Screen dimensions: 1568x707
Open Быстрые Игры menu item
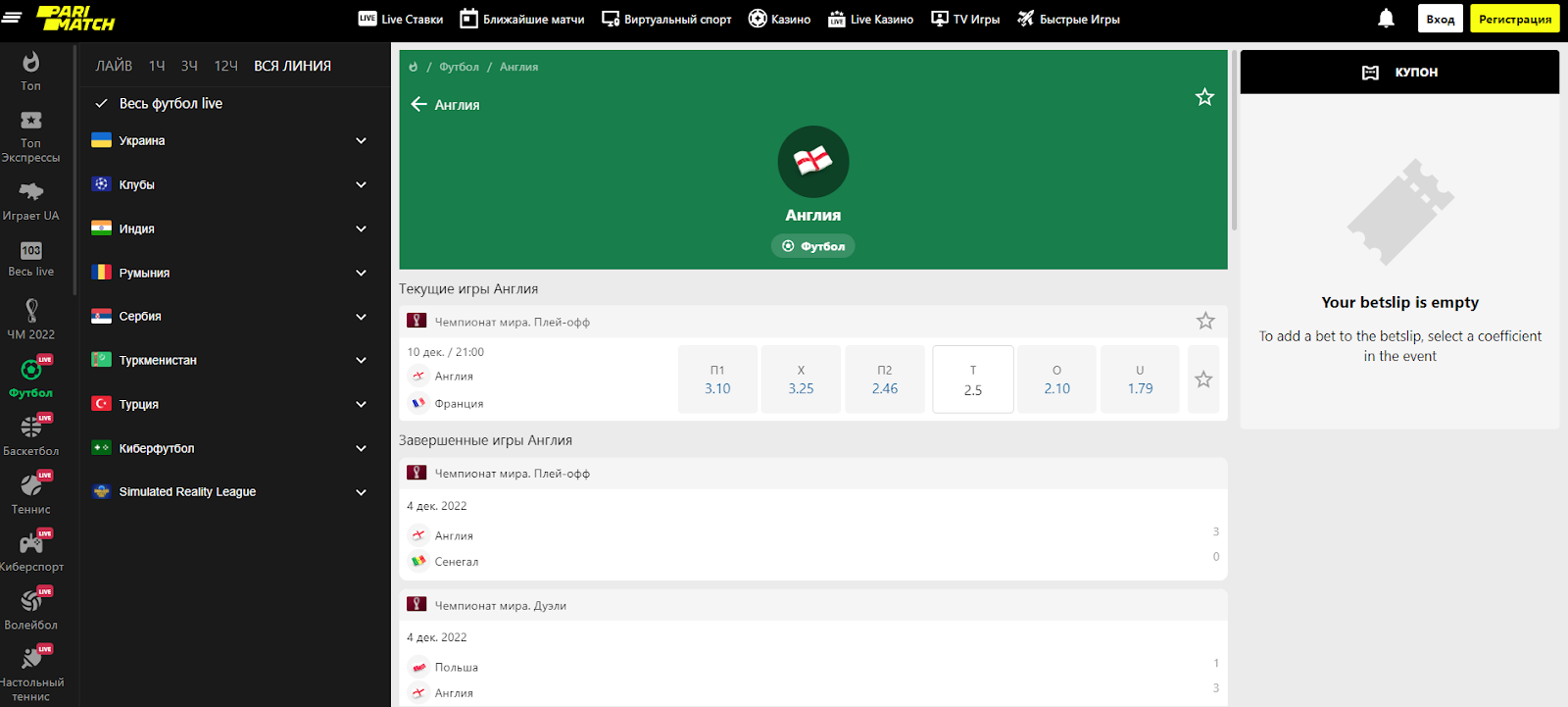point(1068,19)
